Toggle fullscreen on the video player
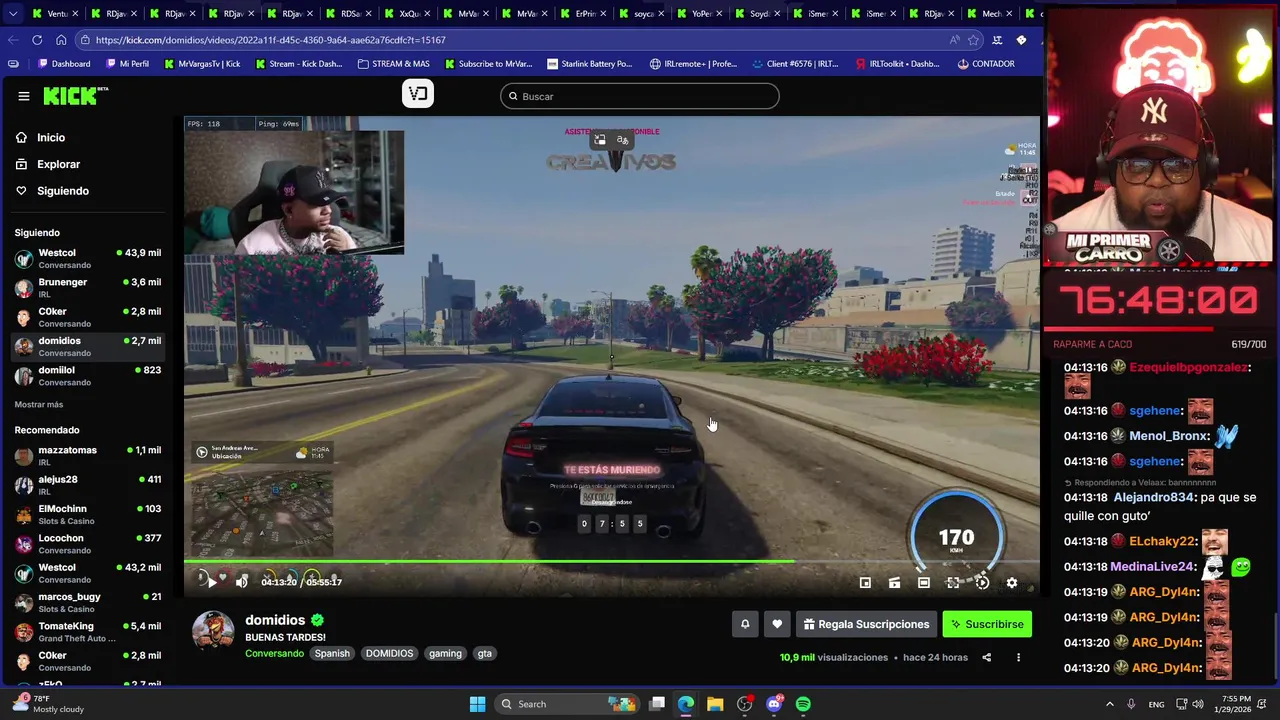This screenshot has height=720, width=1280. (953, 583)
